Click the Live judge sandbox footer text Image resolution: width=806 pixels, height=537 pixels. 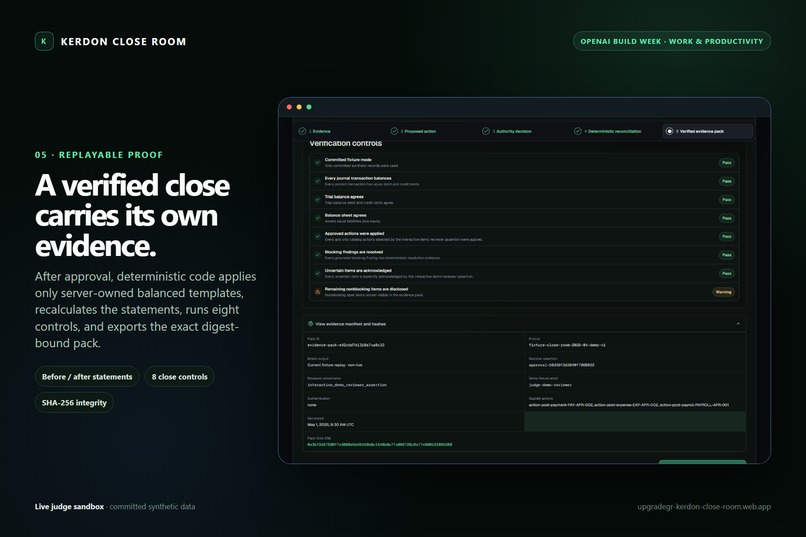click(x=69, y=507)
